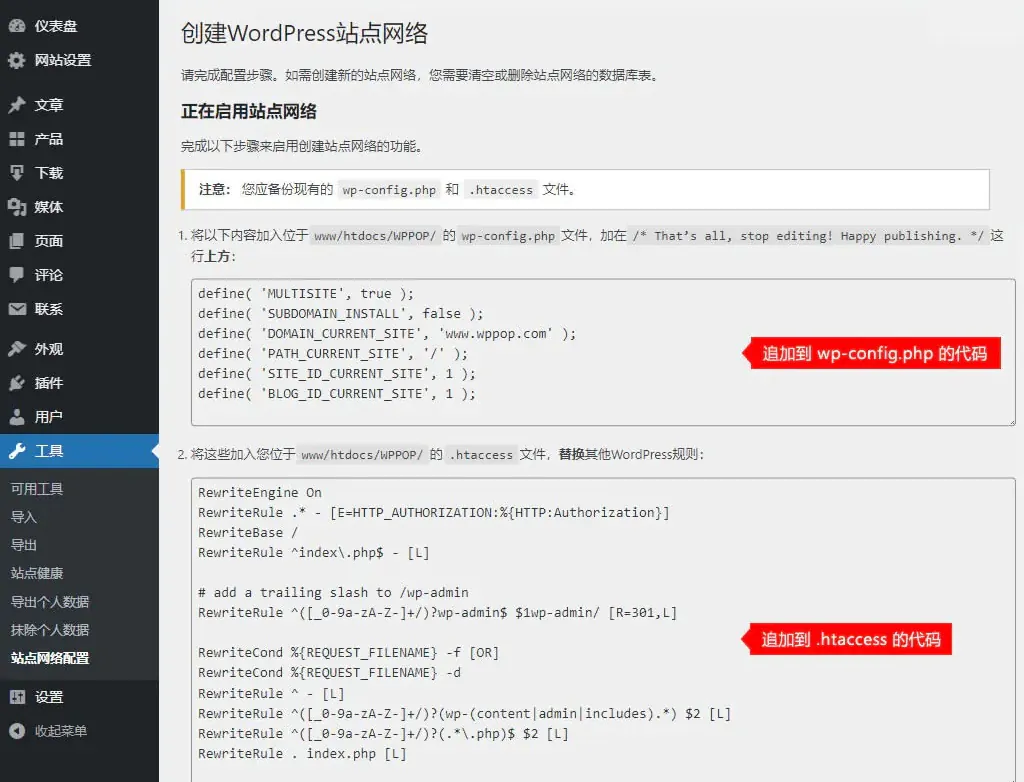Open the 产品 grid icon
The width and height of the screenshot is (1024, 782).
pyautogui.click(x=15, y=139)
